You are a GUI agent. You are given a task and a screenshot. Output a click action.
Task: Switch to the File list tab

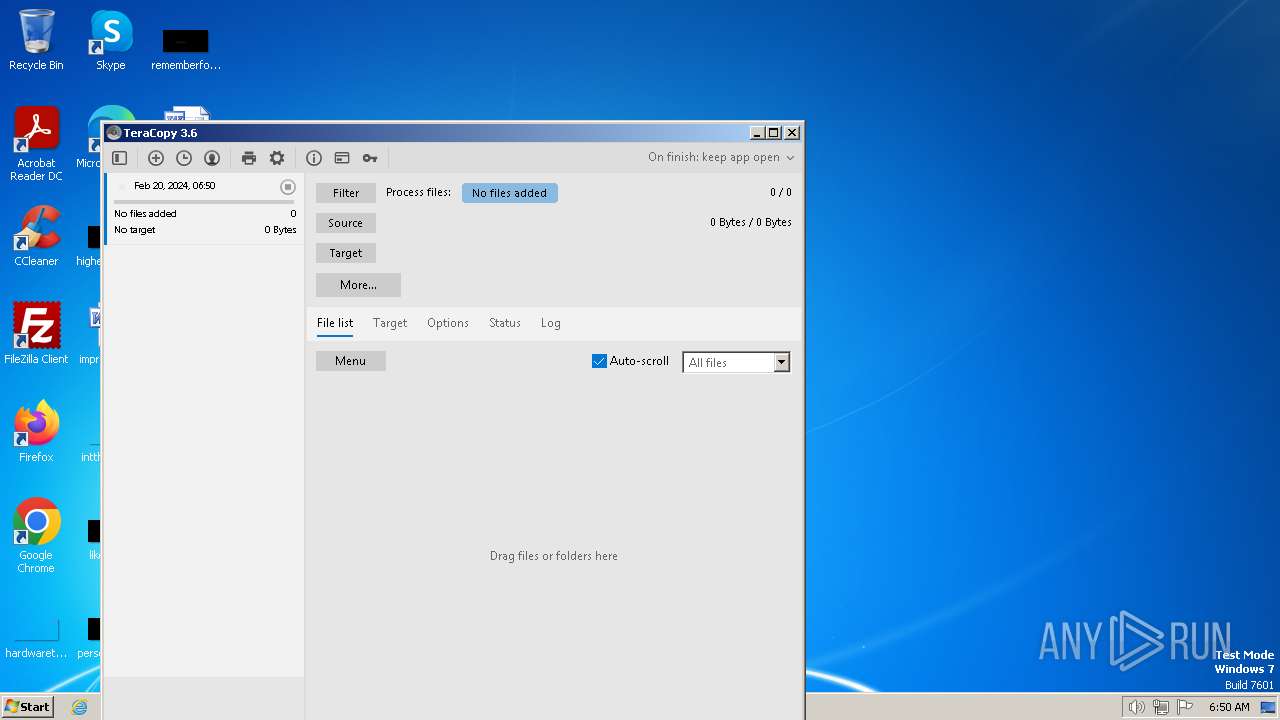[335, 323]
